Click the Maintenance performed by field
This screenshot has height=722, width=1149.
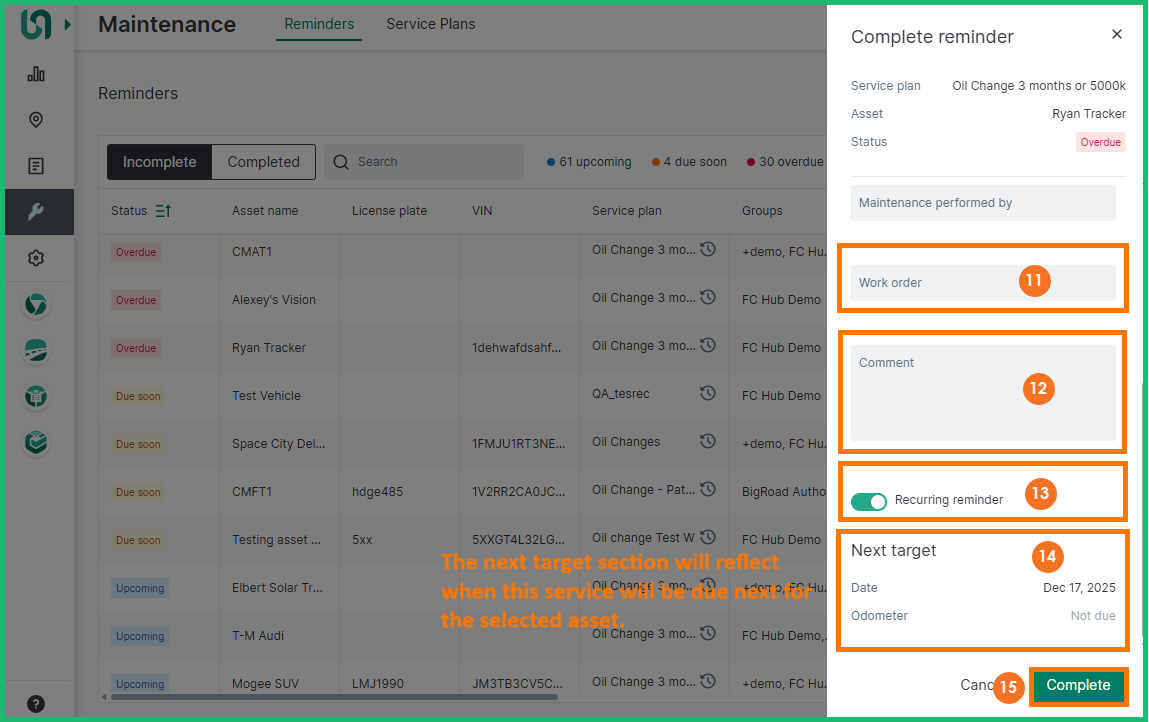(x=982, y=203)
